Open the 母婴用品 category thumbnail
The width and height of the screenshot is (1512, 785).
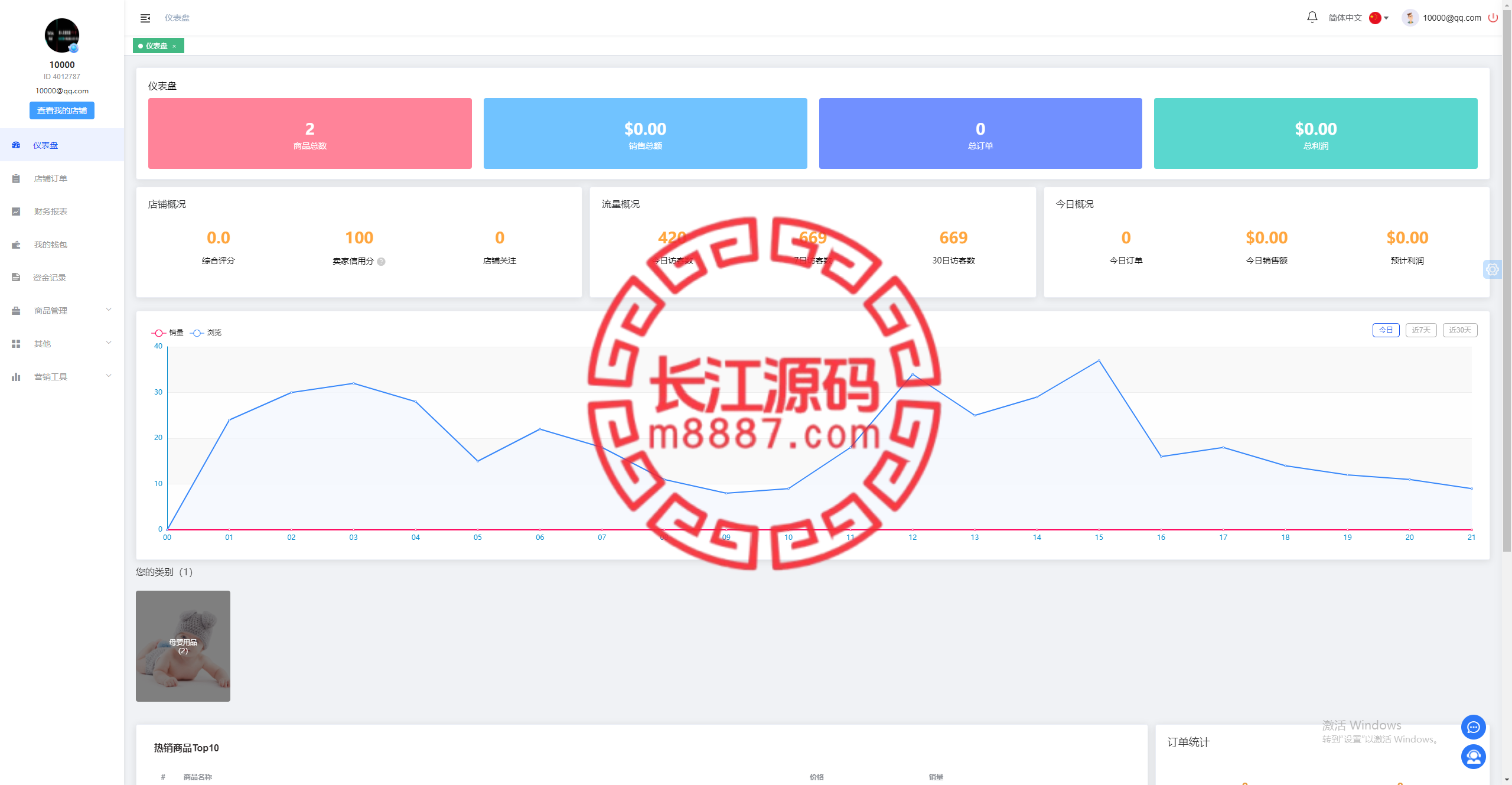pos(183,646)
